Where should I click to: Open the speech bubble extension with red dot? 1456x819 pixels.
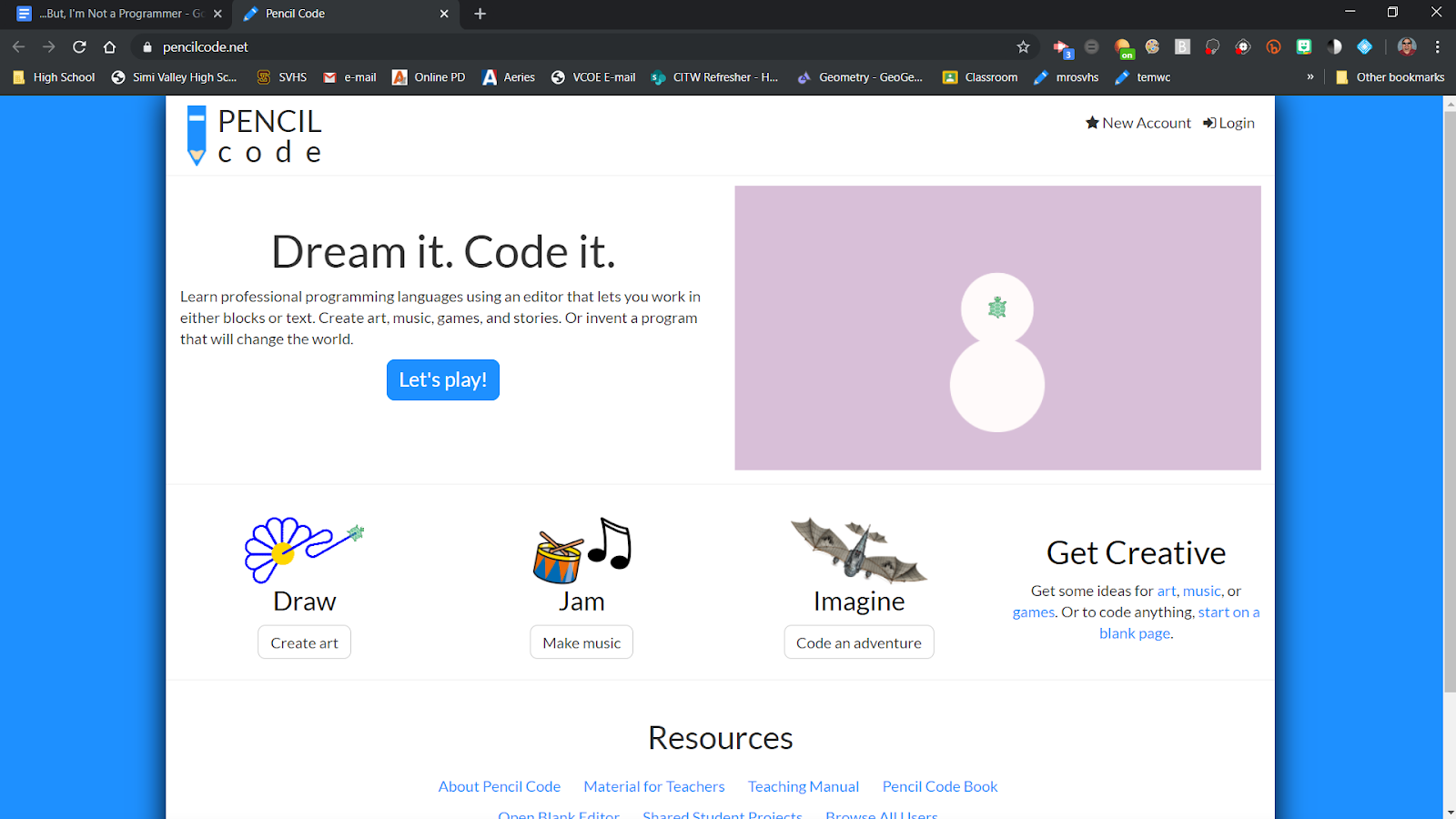(x=1213, y=46)
